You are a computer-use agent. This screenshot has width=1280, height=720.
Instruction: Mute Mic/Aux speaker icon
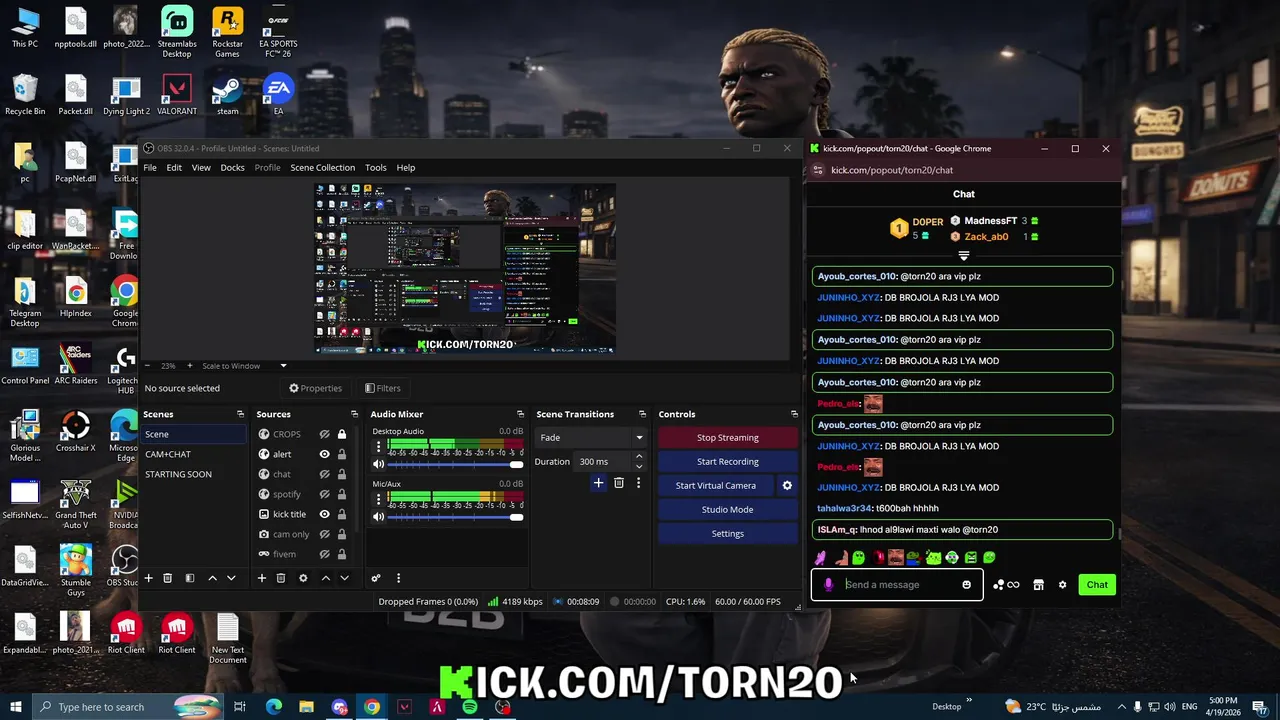(379, 516)
